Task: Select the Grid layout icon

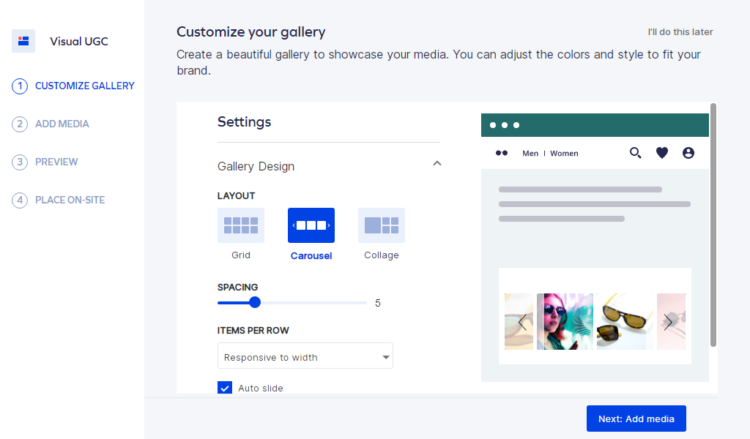Action: tap(241, 225)
